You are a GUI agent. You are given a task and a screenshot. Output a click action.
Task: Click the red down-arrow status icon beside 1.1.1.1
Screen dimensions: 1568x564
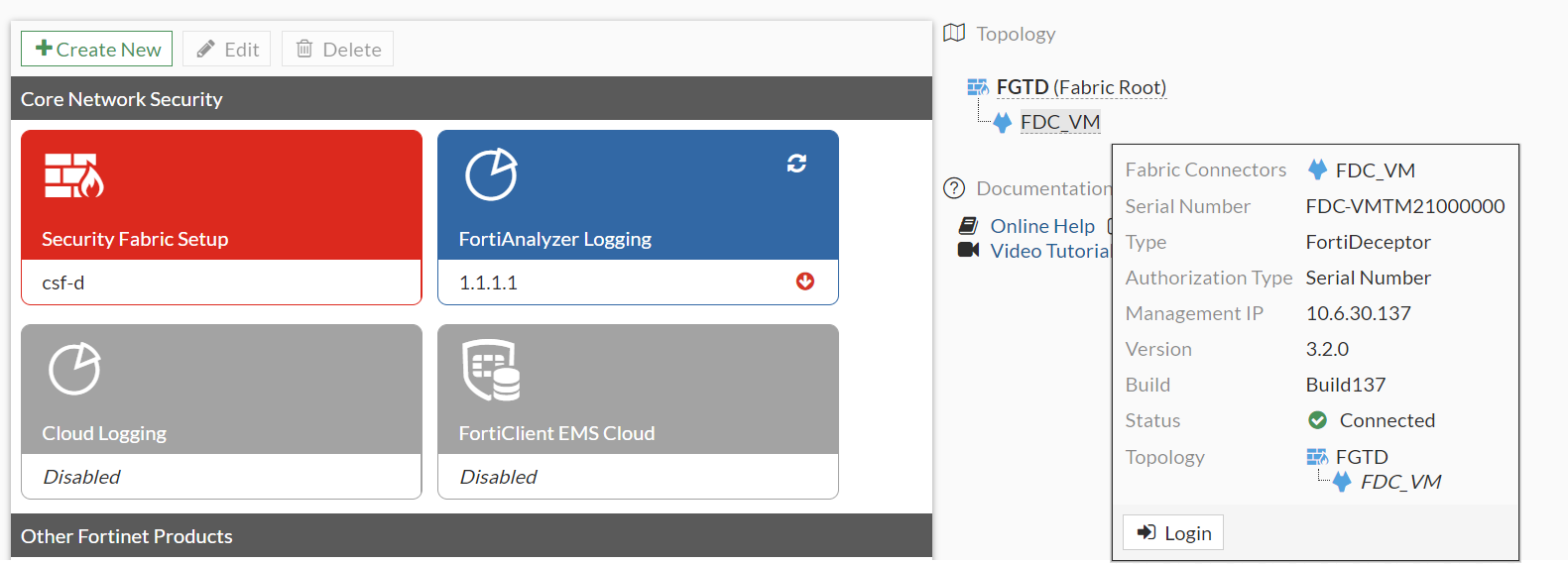805,282
